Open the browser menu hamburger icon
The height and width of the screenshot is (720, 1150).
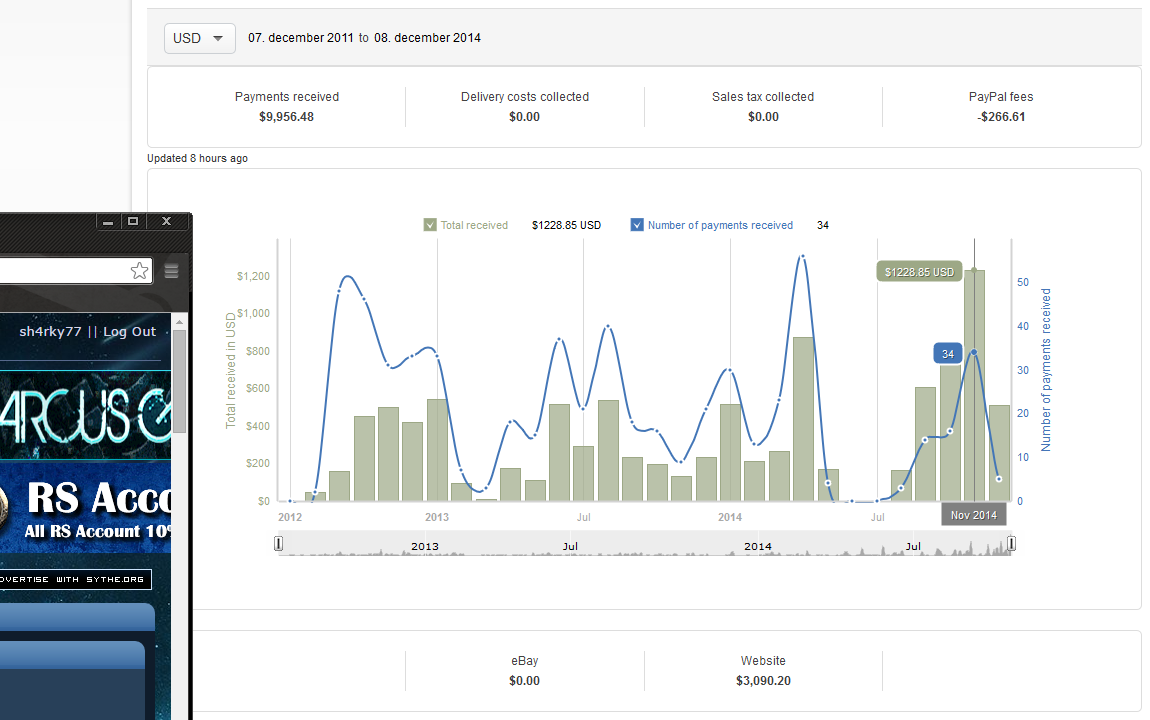point(172,271)
